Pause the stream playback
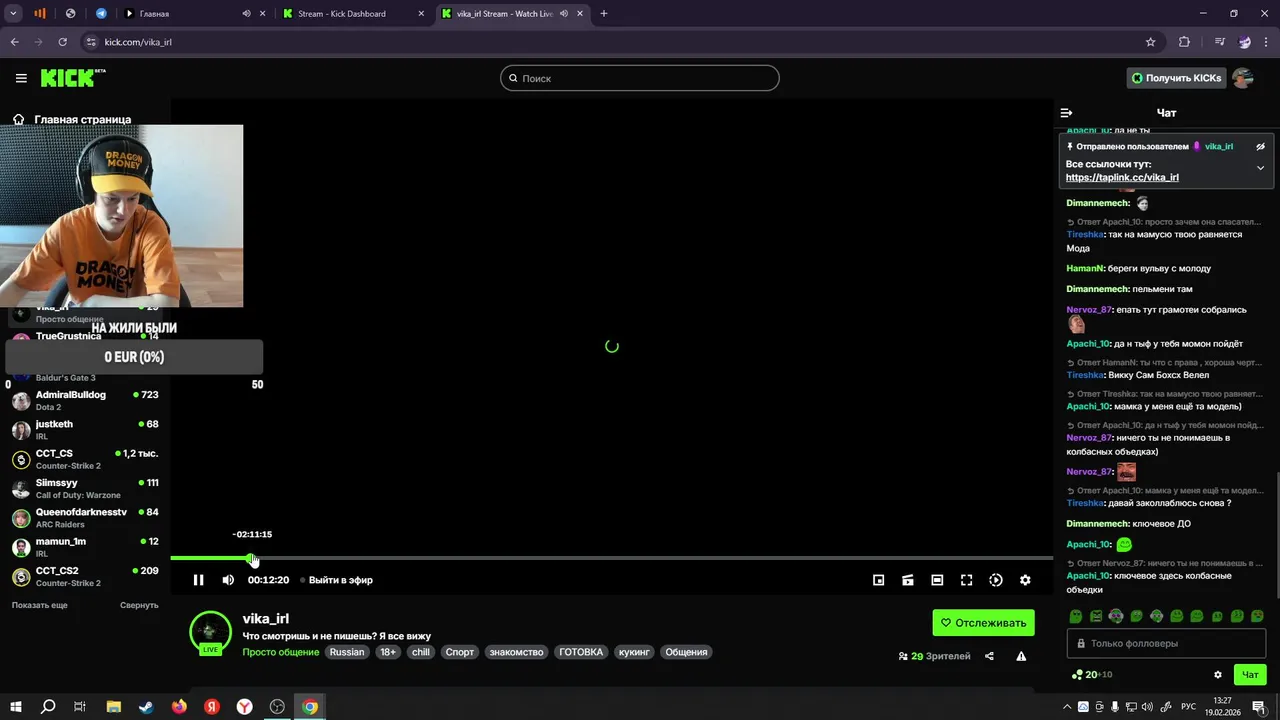 pyautogui.click(x=198, y=580)
